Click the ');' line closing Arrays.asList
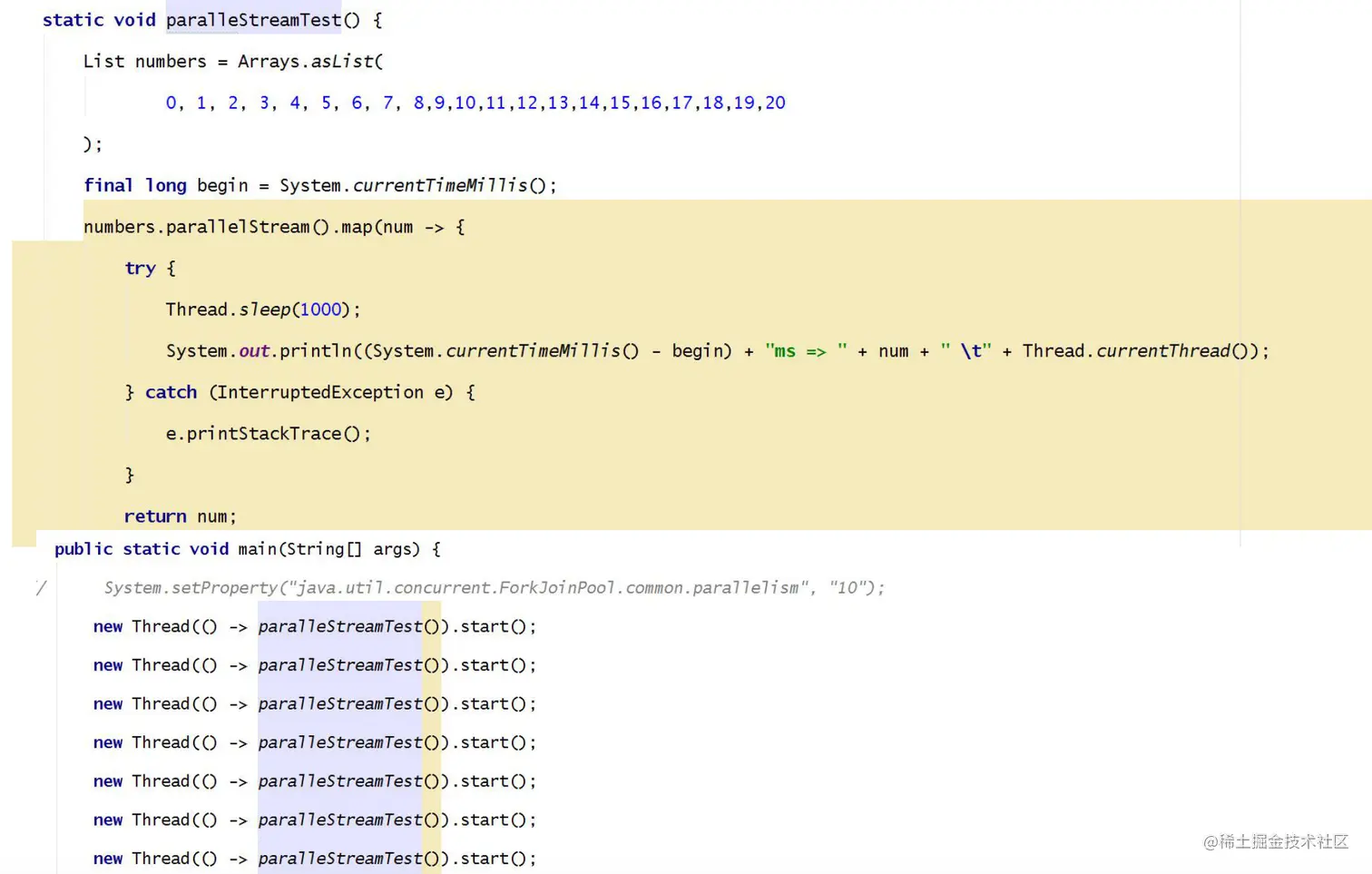This screenshot has height=874, width=1372. click(93, 144)
